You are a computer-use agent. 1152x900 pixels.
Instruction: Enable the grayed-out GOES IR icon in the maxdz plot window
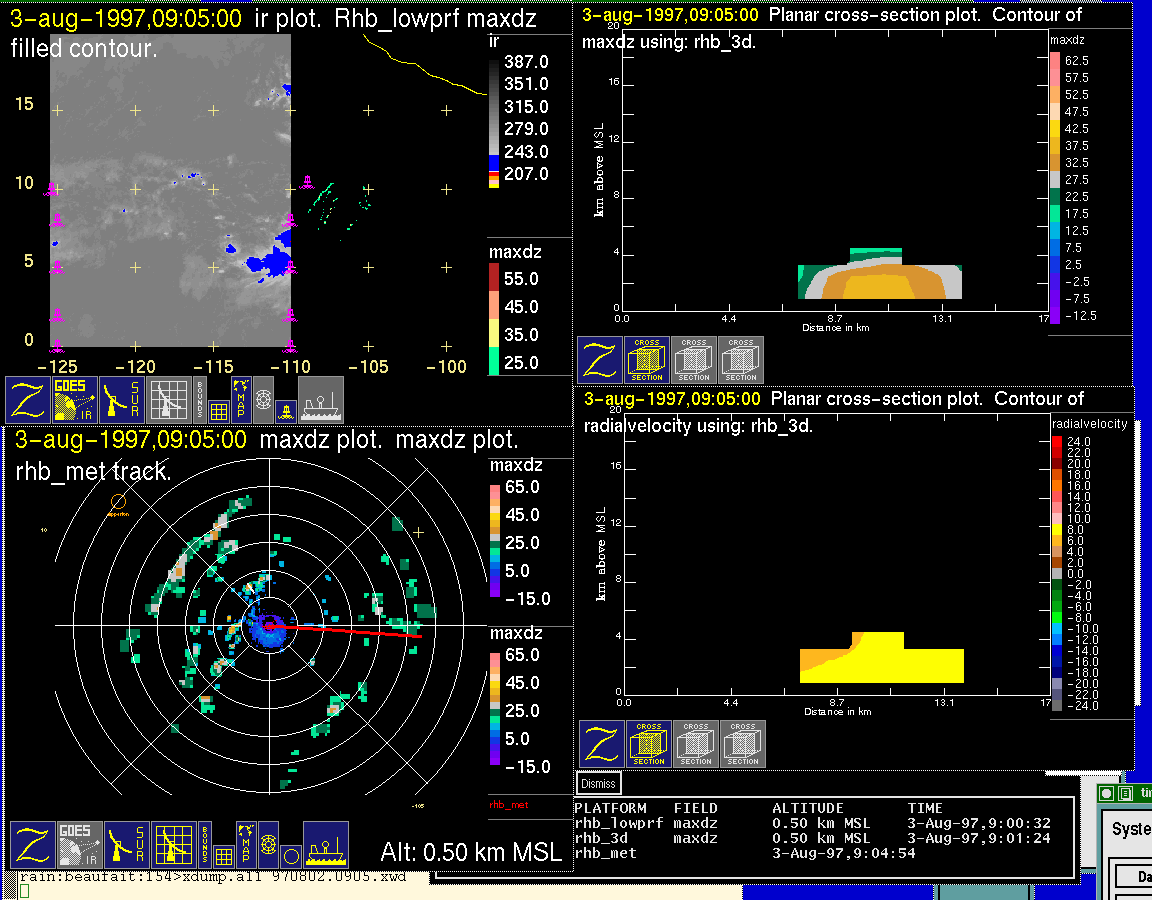[79, 845]
